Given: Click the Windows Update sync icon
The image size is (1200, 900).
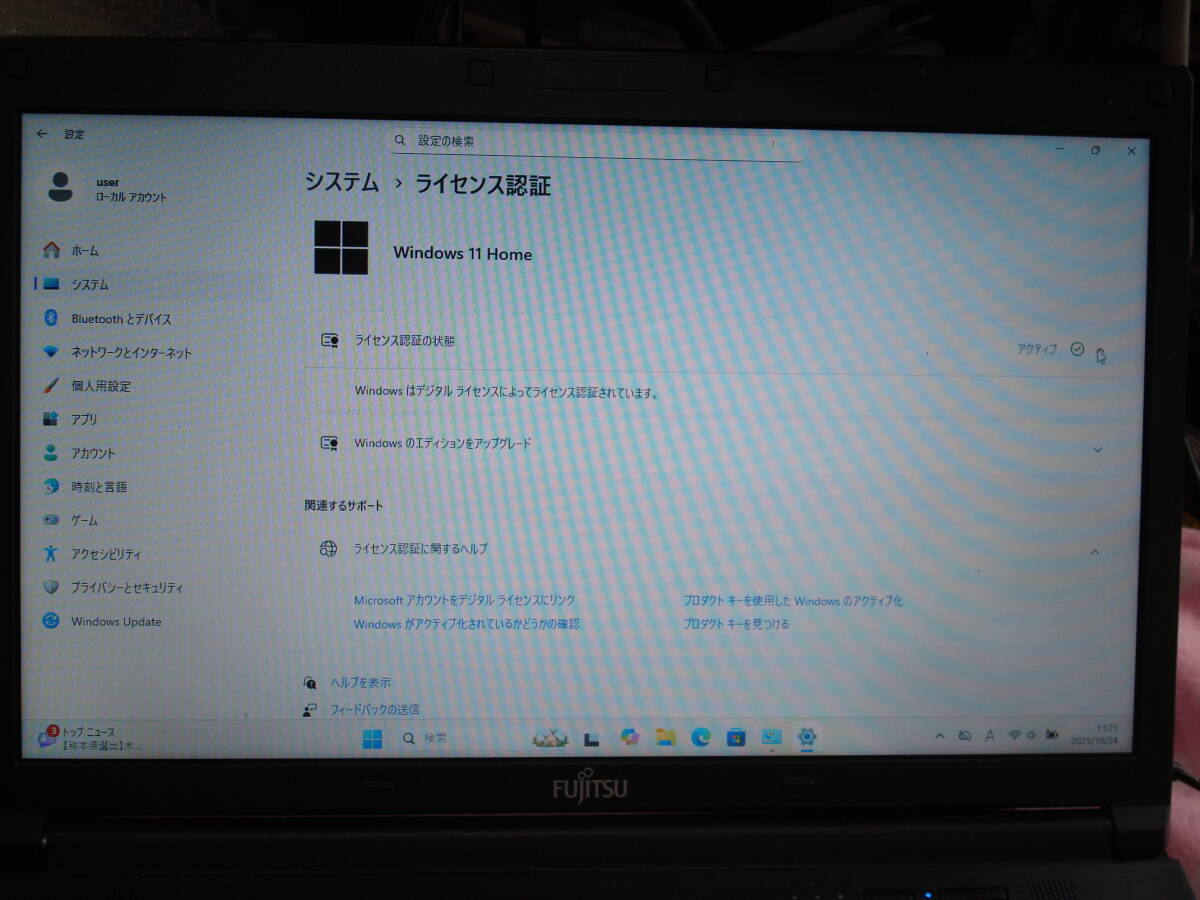Looking at the screenshot, I should (x=51, y=621).
